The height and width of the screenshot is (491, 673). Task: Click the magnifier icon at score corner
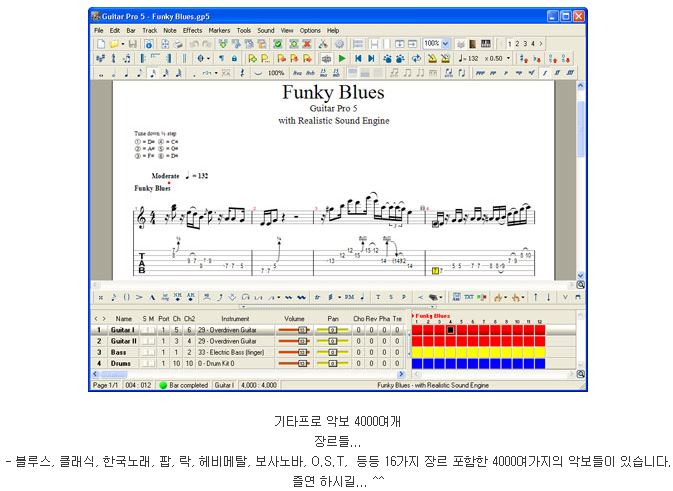coord(581,285)
